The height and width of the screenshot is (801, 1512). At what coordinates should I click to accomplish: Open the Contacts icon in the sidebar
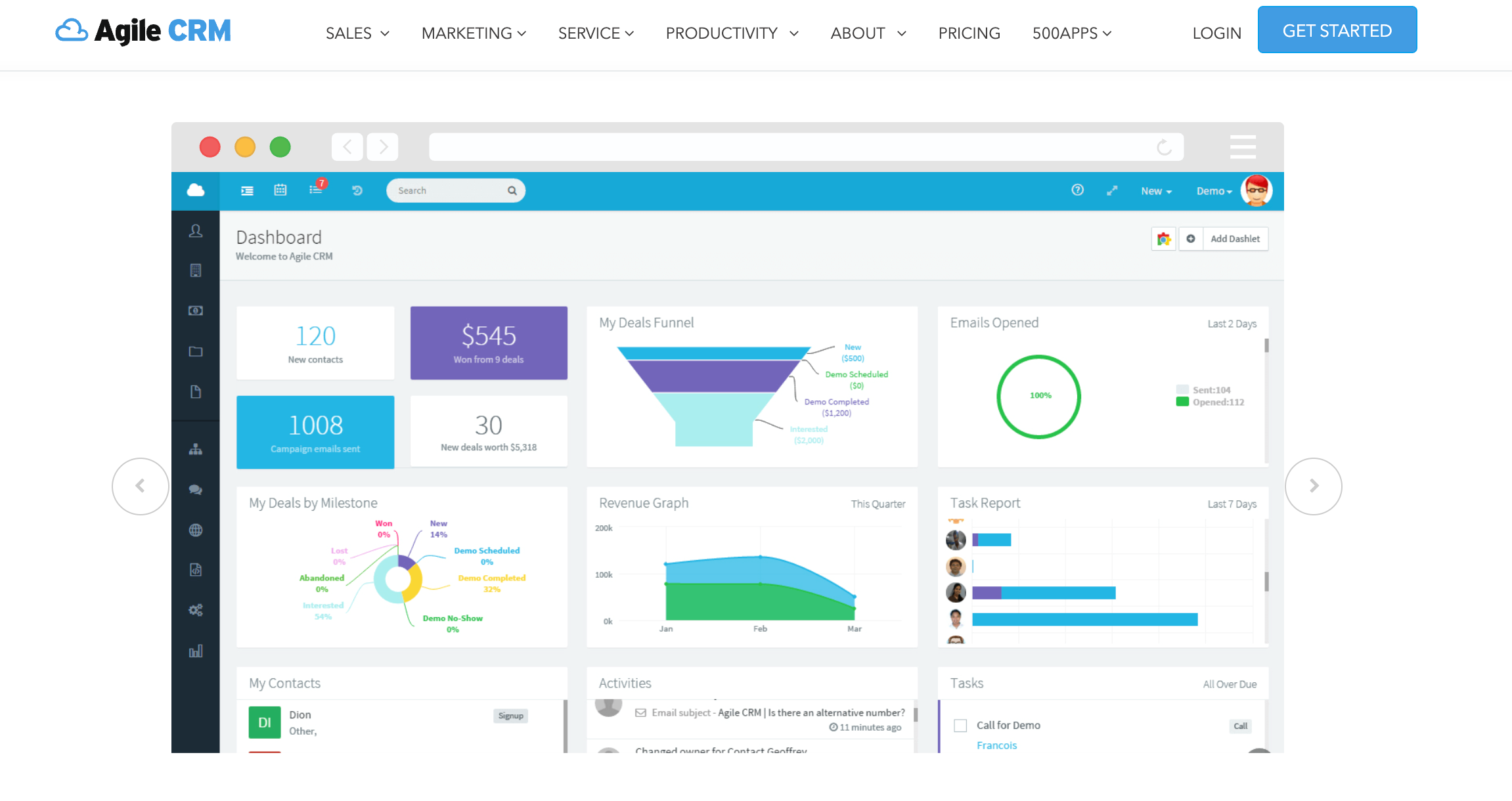pos(196,231)
